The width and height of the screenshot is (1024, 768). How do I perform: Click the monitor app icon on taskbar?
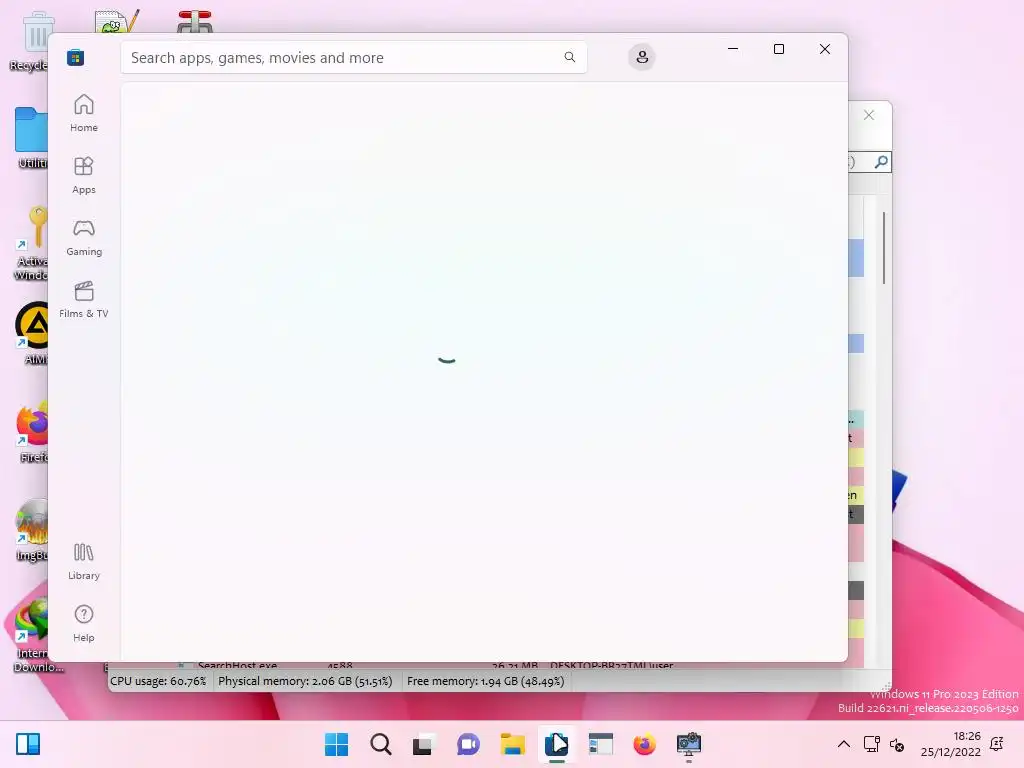[x=688, y=744]
